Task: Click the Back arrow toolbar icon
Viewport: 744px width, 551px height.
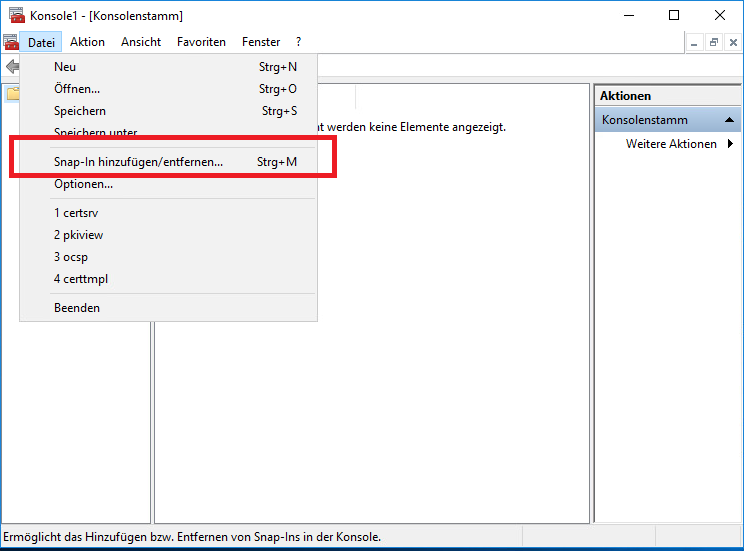Action: pos(11,66)
